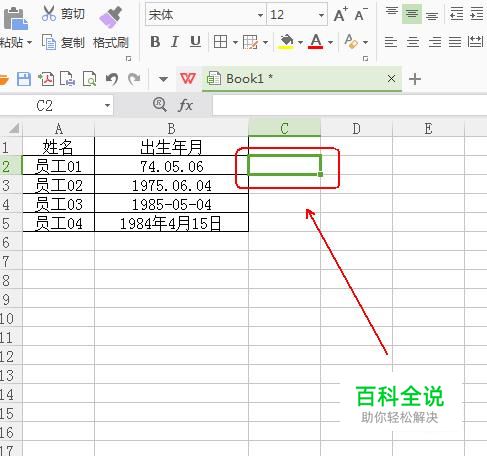Center text horizontally
Viewport: 487px width, 456px height.
point(413,42)
